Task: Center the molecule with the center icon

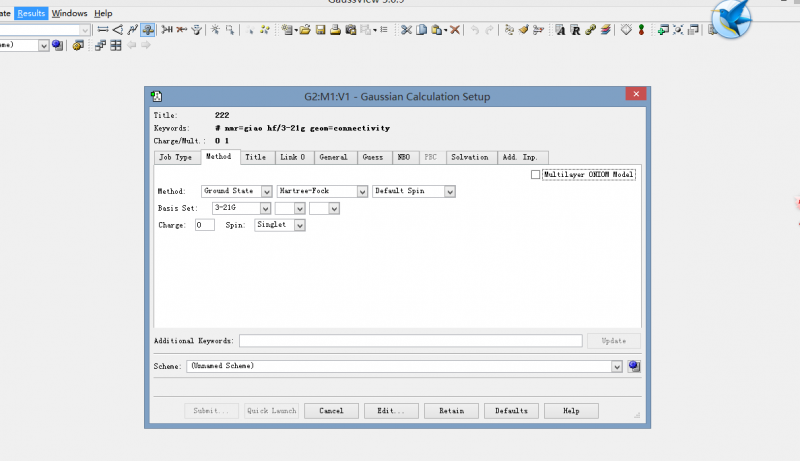Action: coord(678,30)
